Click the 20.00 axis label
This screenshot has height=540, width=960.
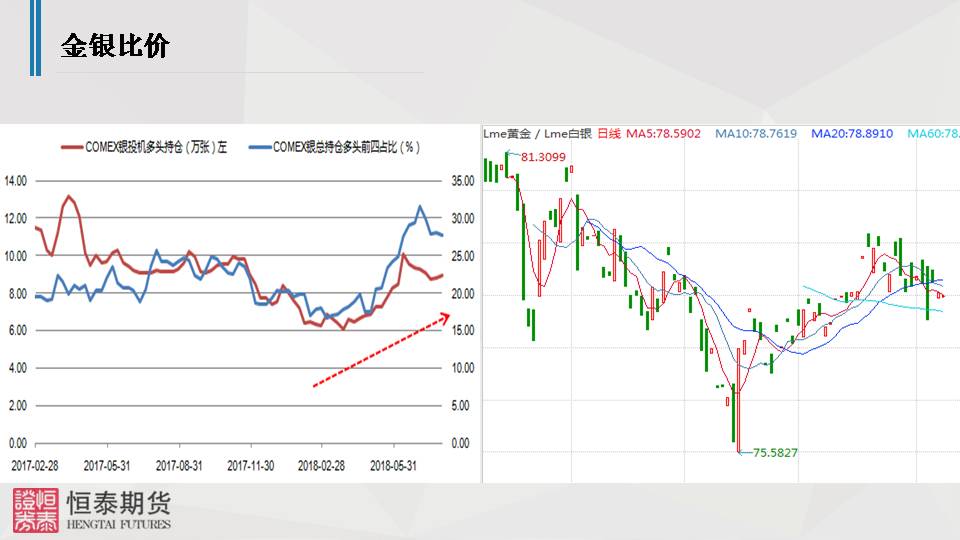tap(463, 294)
